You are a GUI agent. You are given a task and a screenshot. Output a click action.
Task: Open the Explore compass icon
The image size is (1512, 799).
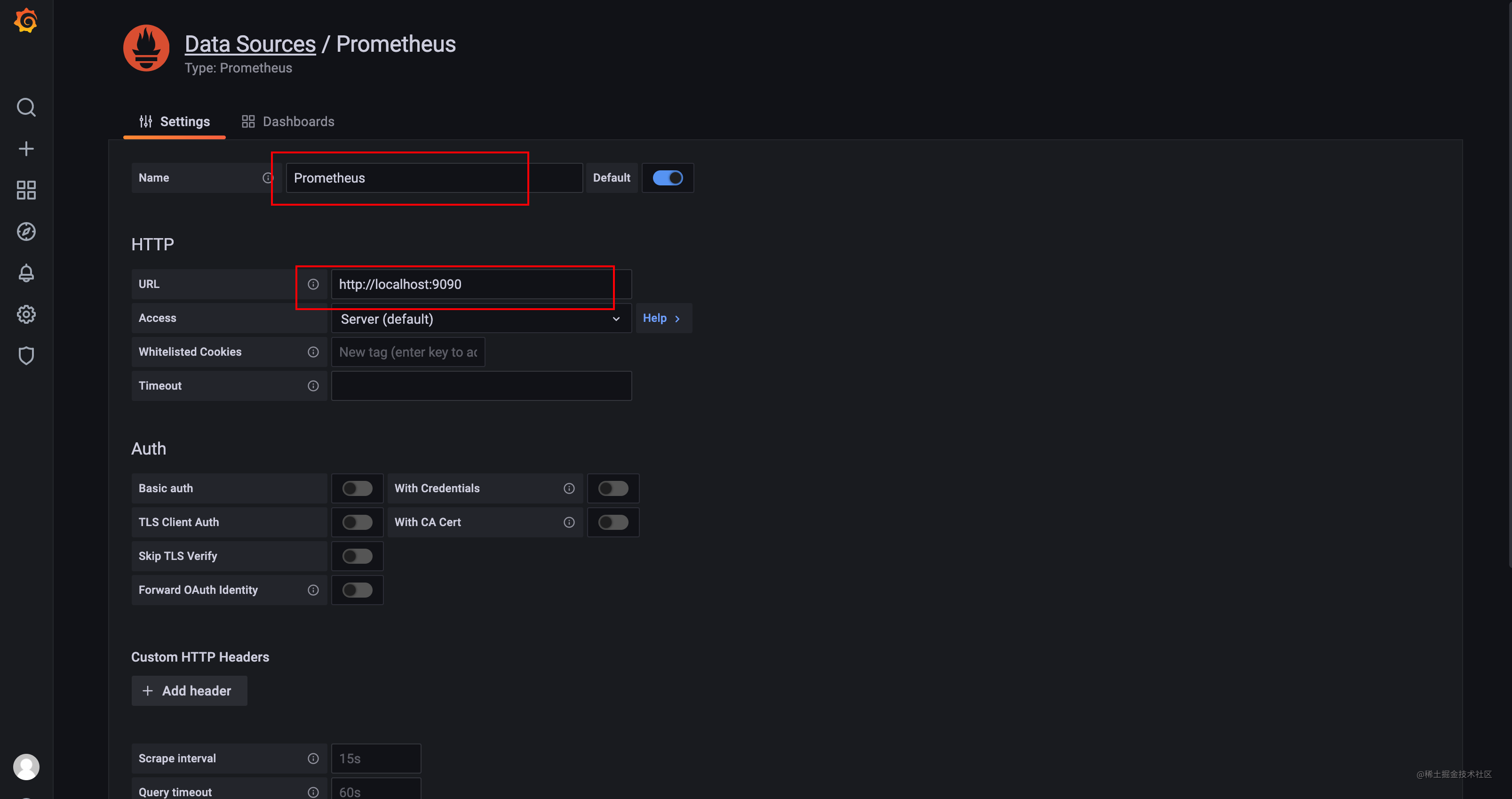click(x=26, y=232)
